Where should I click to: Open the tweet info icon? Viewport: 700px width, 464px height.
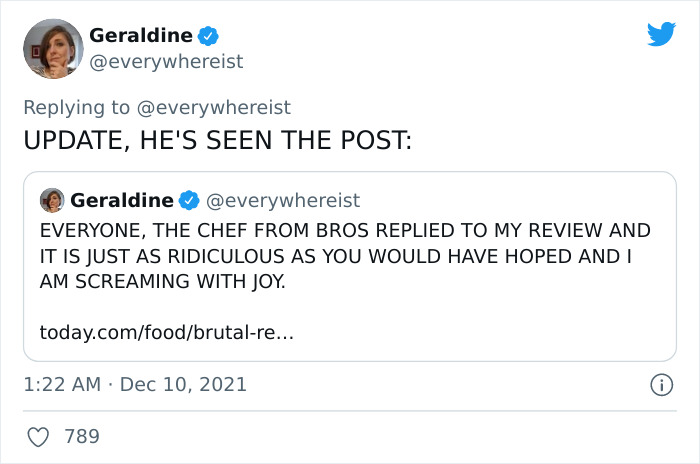tap(660, 384)
